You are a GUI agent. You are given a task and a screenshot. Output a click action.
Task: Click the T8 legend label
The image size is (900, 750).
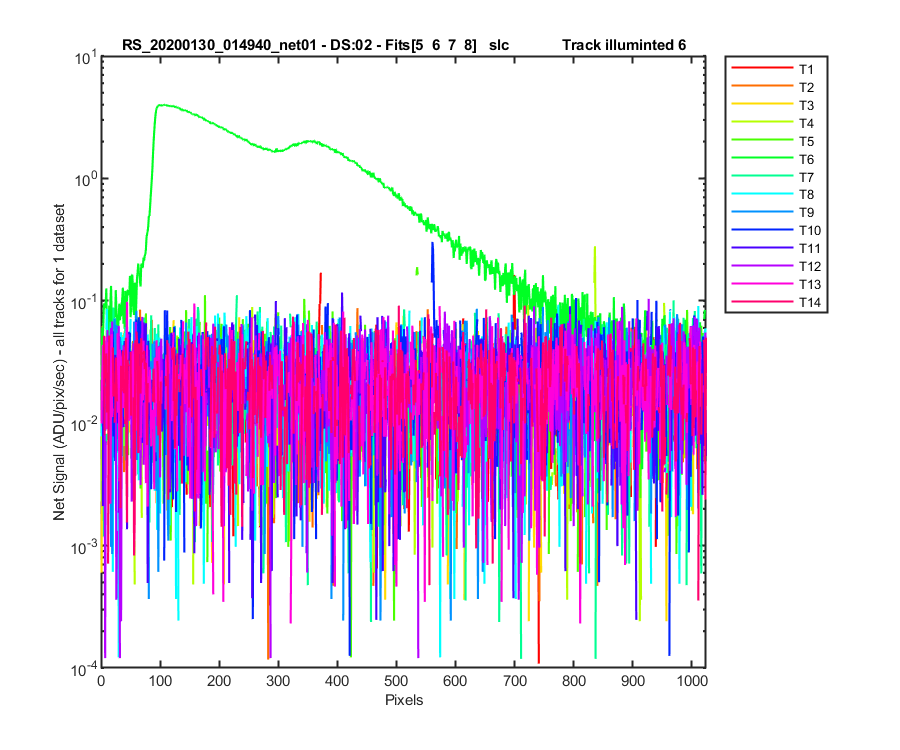click(x=806, y=195)
